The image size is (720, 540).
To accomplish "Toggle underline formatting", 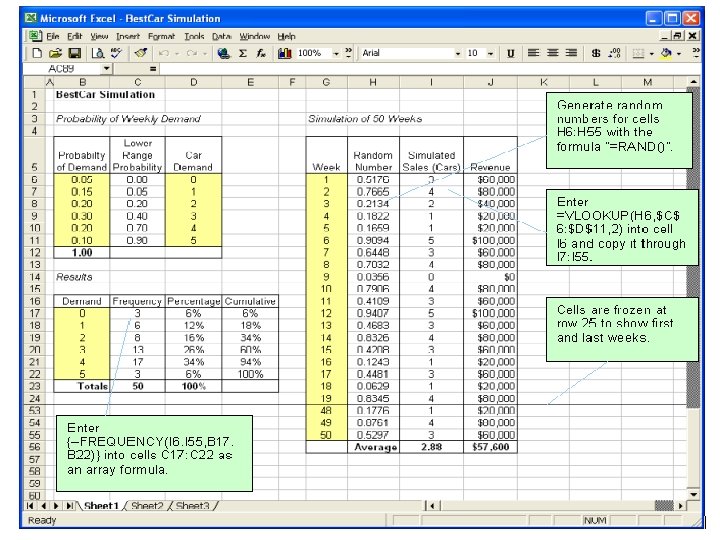I will point(511,53).
